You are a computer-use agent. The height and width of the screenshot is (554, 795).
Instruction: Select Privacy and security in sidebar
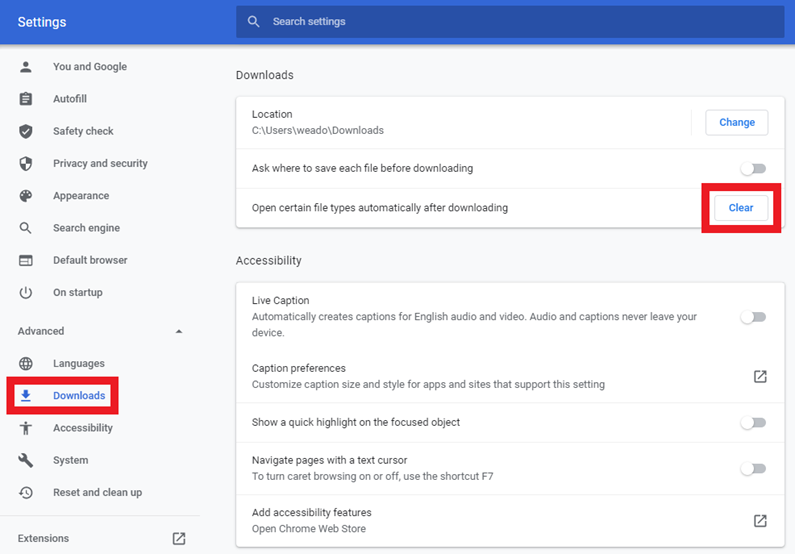click(100, 163)
